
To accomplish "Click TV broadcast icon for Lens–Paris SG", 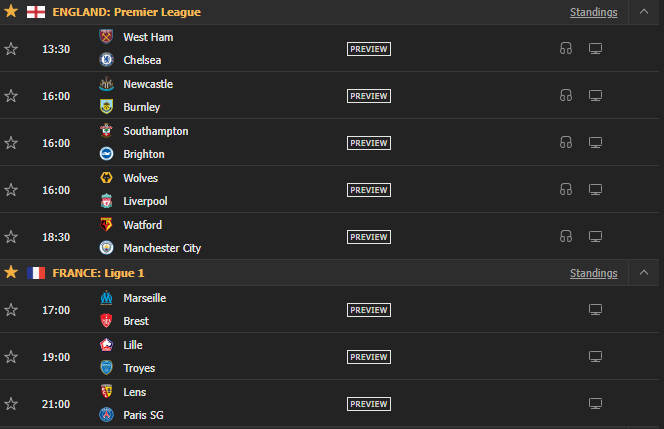I will [595, 404].
